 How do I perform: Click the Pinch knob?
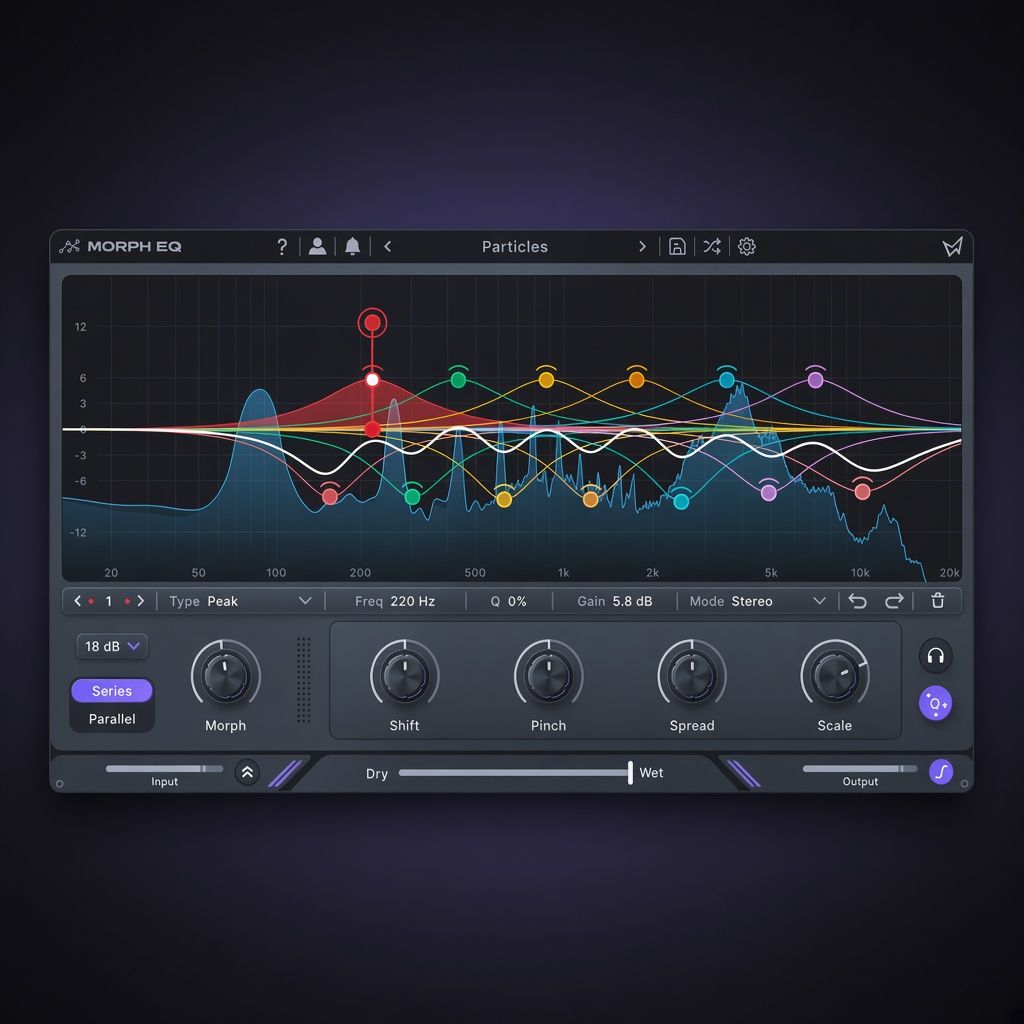coord(549,676)
